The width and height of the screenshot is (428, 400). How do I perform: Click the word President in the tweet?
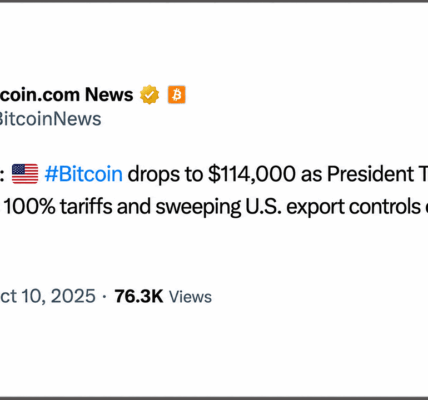[370, 174]
